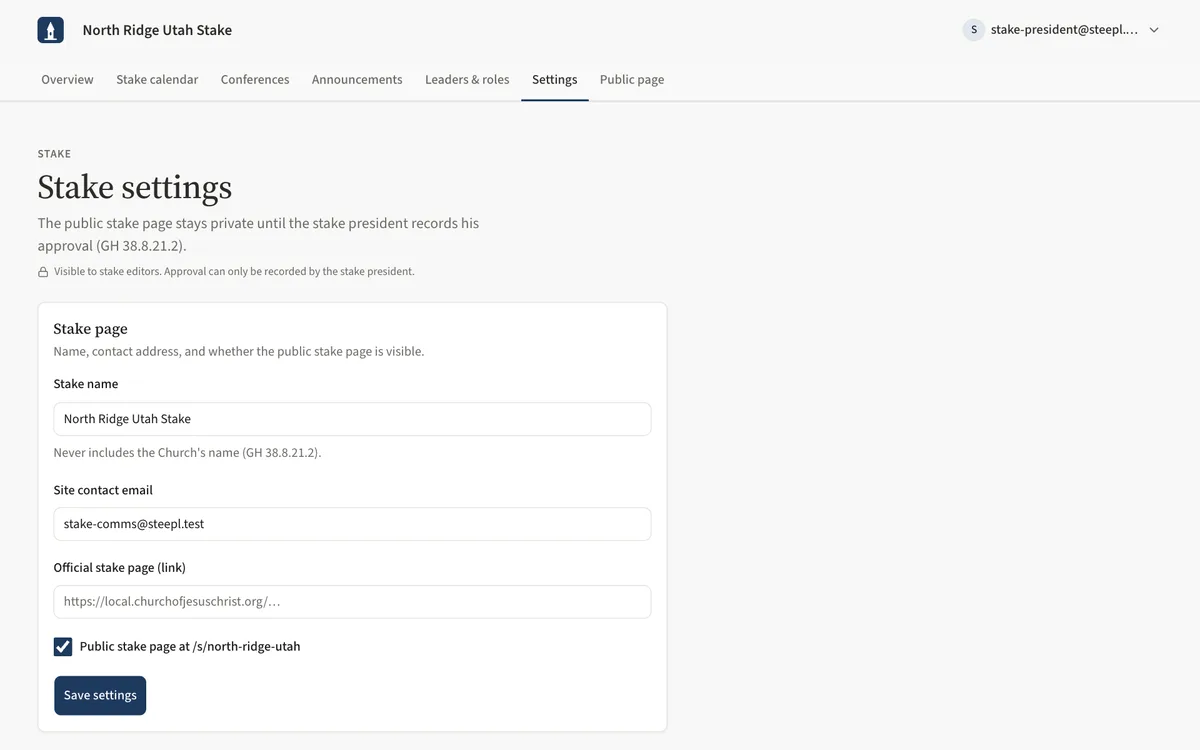Viewport: 1200px width, 750px height.
Task: Click North Ridge Utah Stake header title
Action: (157, 30)
